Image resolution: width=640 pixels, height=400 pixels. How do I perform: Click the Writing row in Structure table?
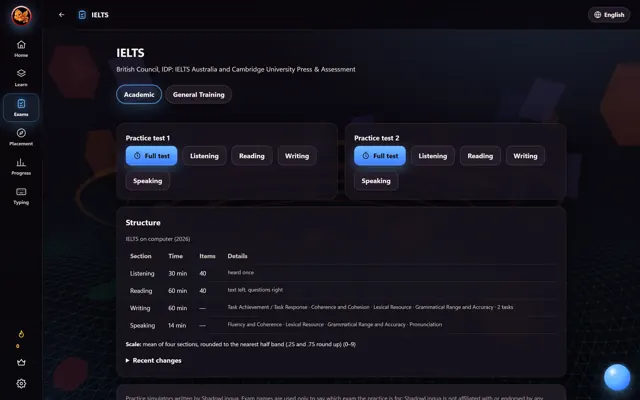pyautogui.click(x=341, y=308)
